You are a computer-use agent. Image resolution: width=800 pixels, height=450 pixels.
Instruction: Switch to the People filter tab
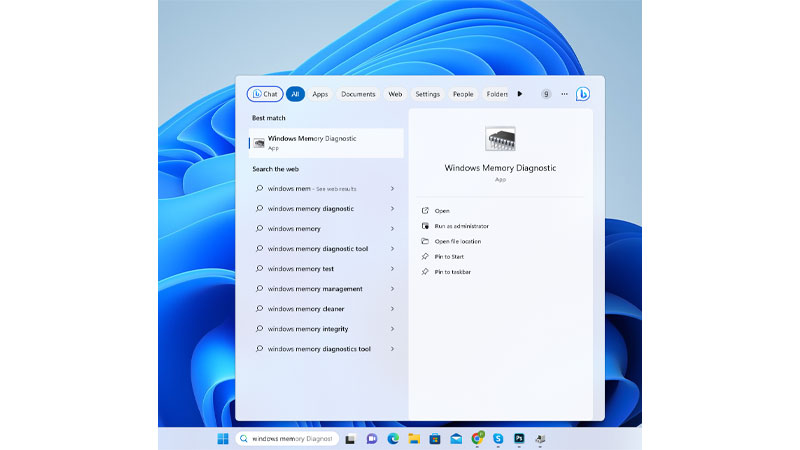click(463, 94)
